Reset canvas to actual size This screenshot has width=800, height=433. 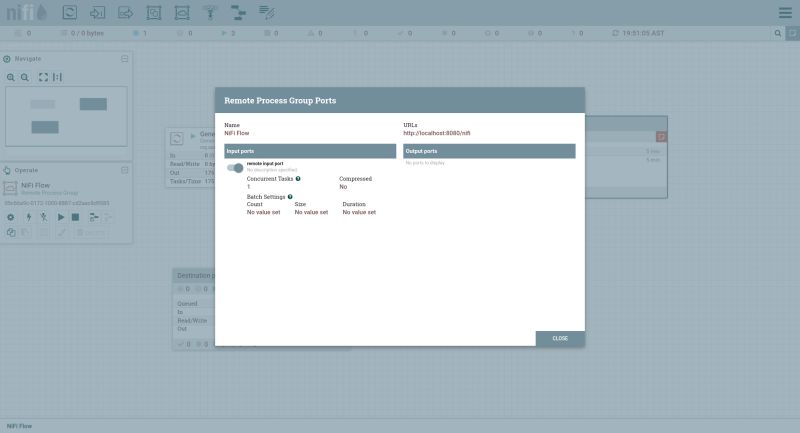pyautogui.click(x=57, y=78)
